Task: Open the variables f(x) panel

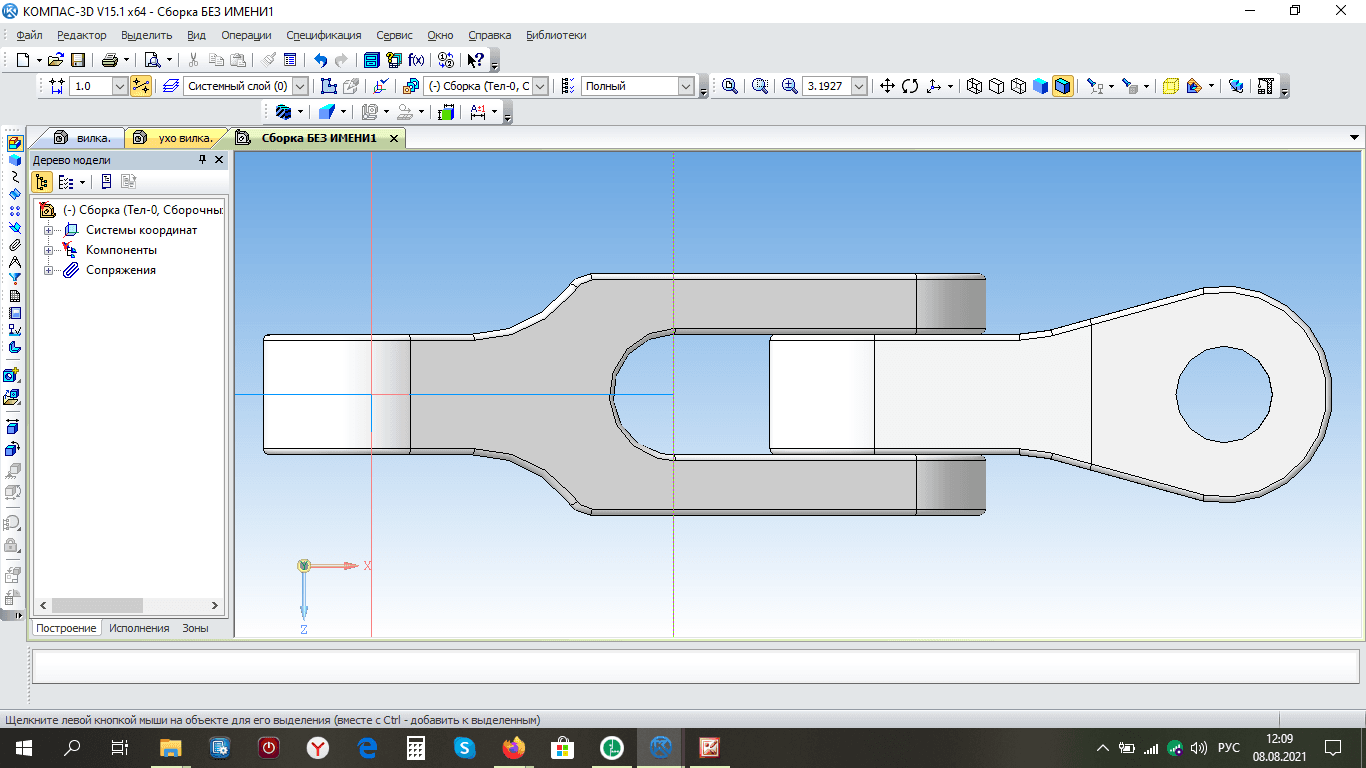Action: [x=416, y=60]
